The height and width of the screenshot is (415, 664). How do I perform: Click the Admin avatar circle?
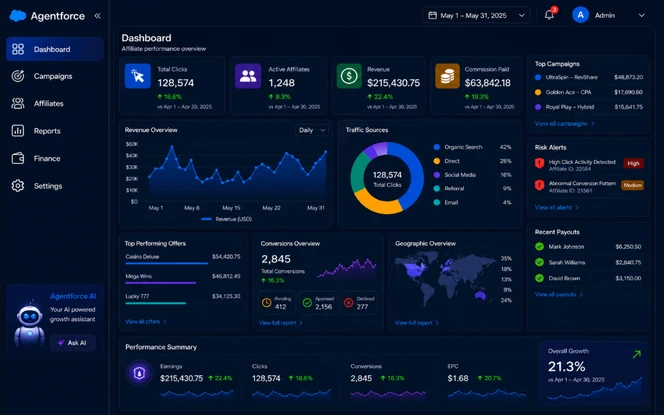pos(581,15)
